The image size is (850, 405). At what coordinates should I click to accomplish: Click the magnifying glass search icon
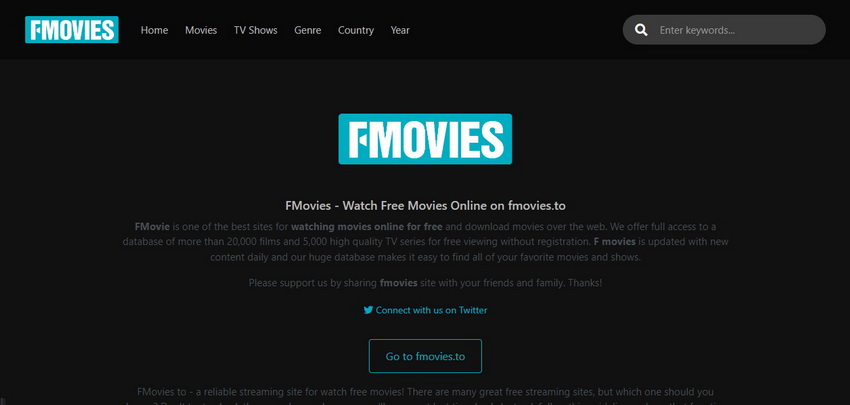point(641,30)
